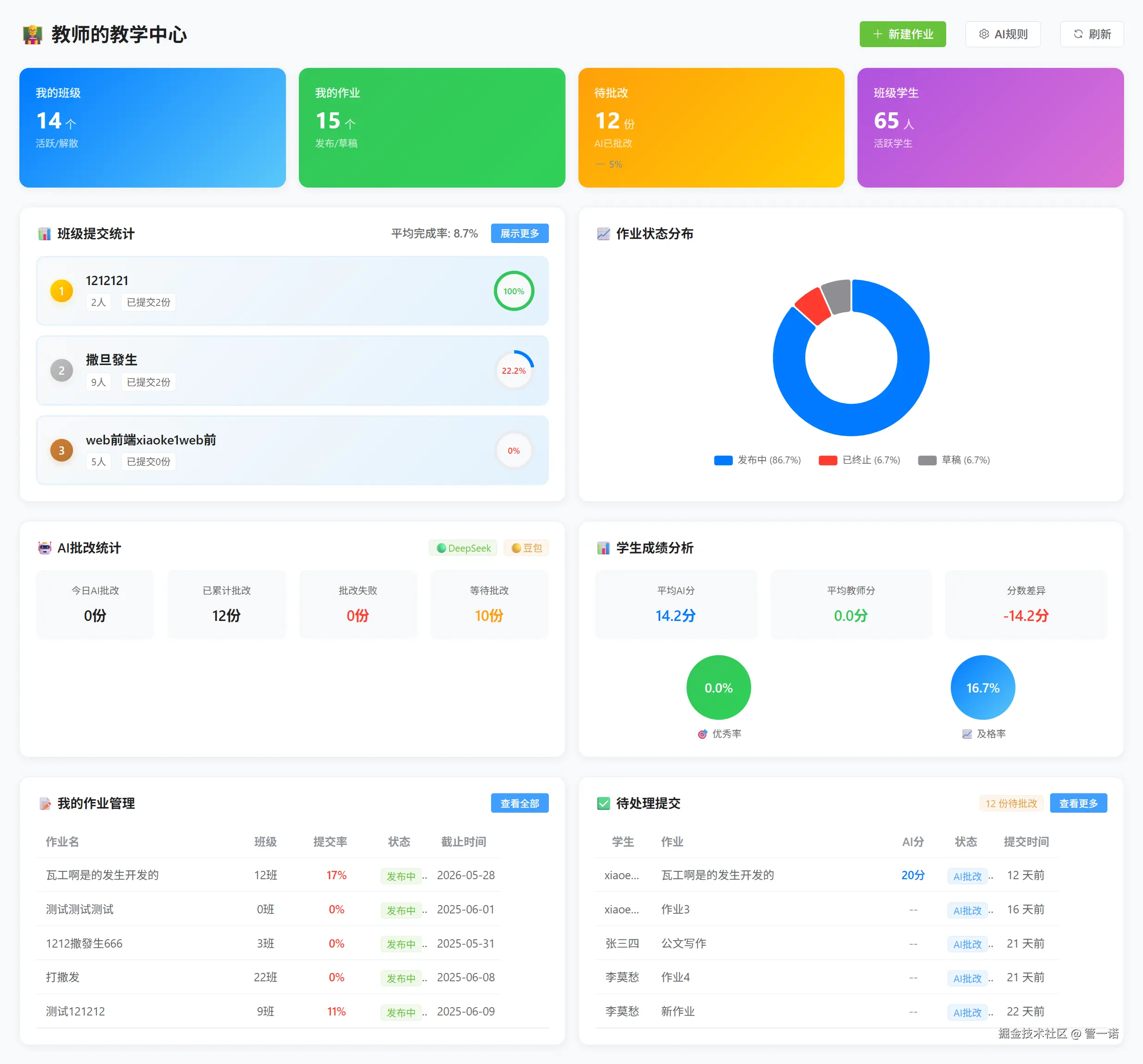The image size is (1143, 1064).
Task: Click the bar chart icon next to 班级提交统计
Action: pos(44,234)
